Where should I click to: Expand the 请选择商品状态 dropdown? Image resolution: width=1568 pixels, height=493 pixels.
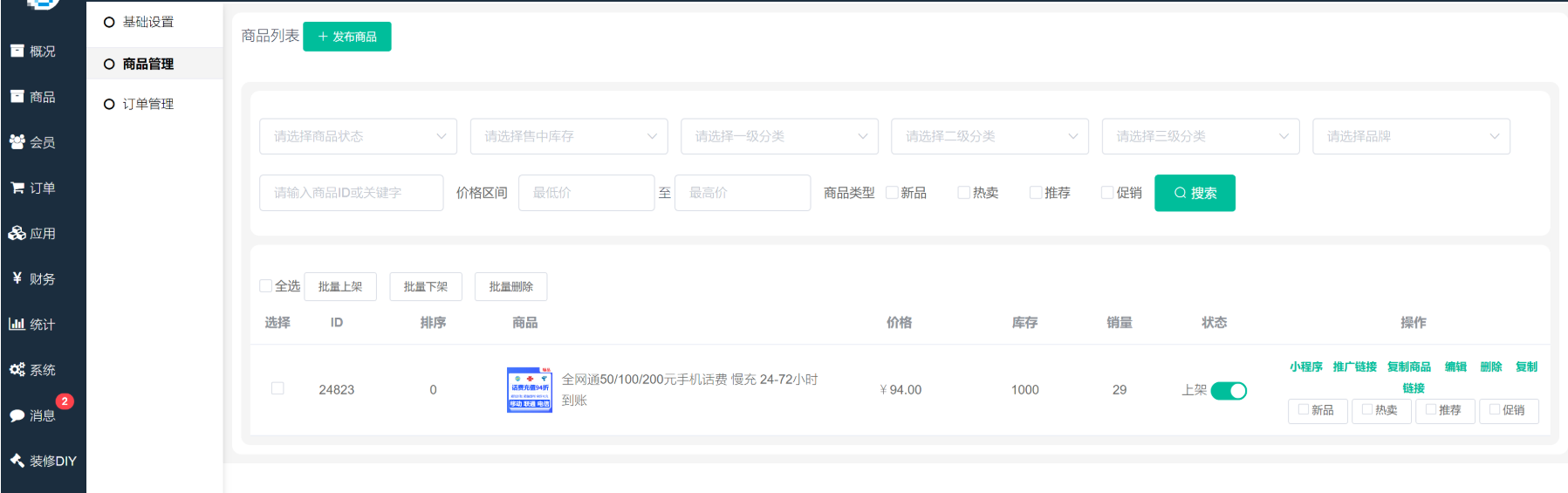pos(358,136)
